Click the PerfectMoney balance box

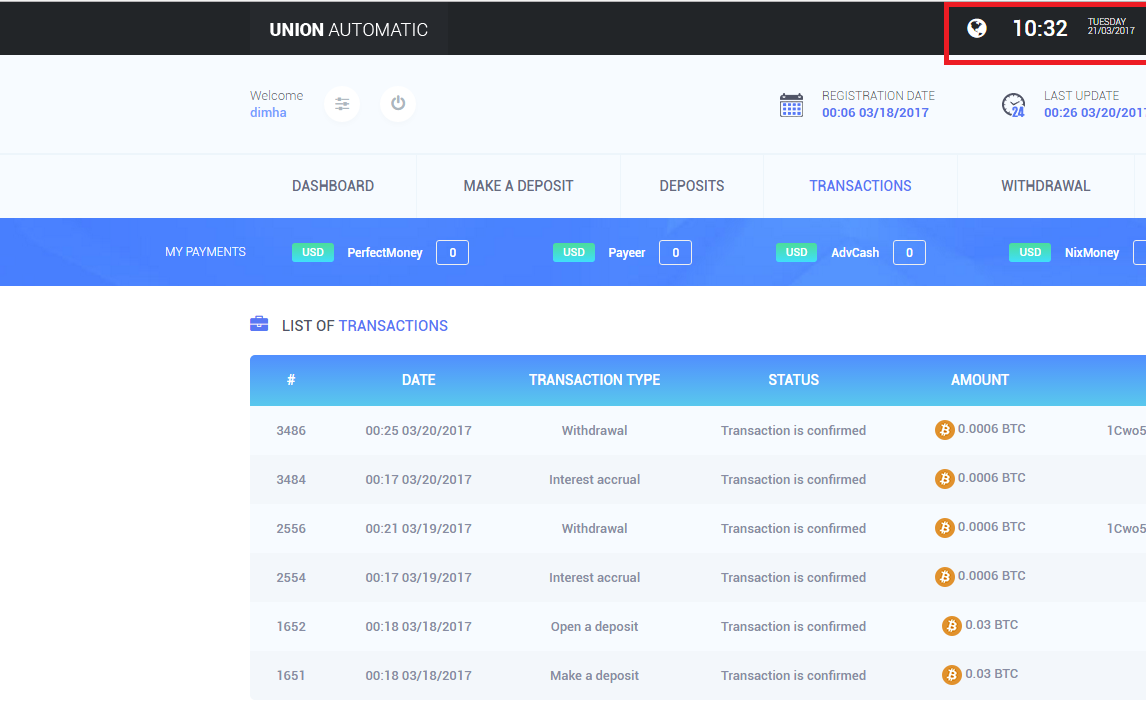452,253
